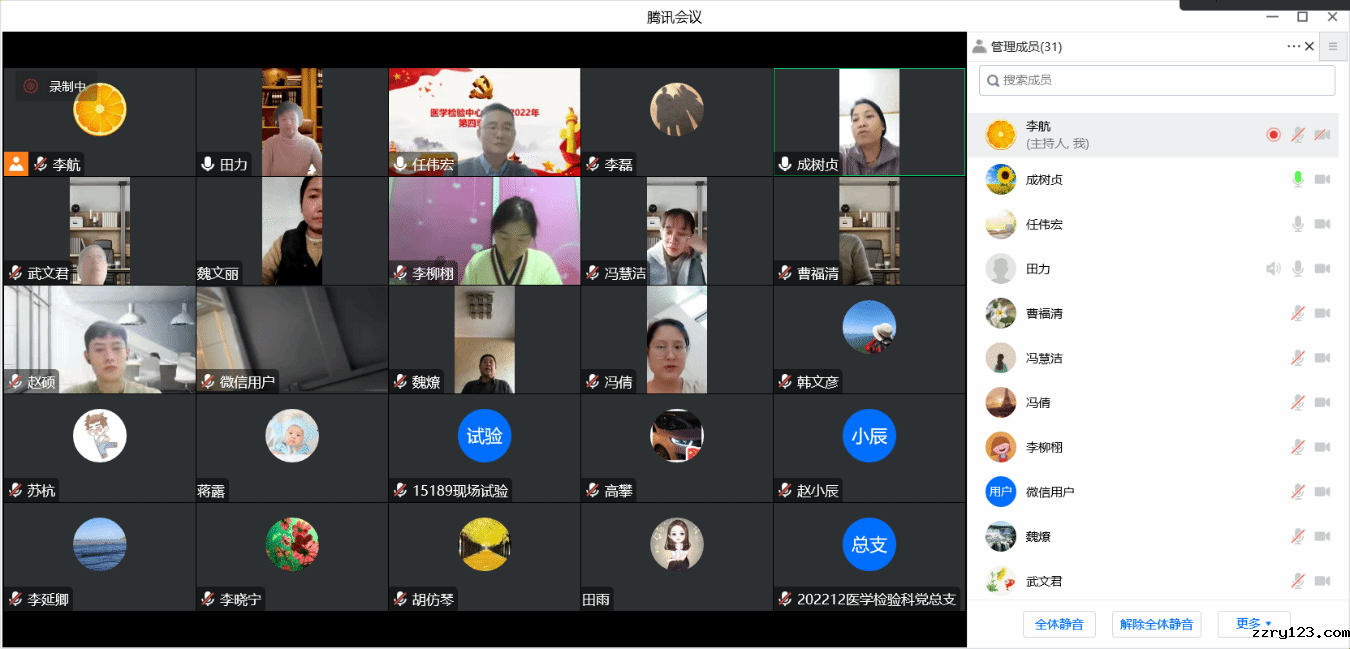The width and height of the screenshot is (1350, 649).
Task: Toggle 李柳栩's muted microphone in member list
Action: pyautogui.click(x=1297, y=447)
